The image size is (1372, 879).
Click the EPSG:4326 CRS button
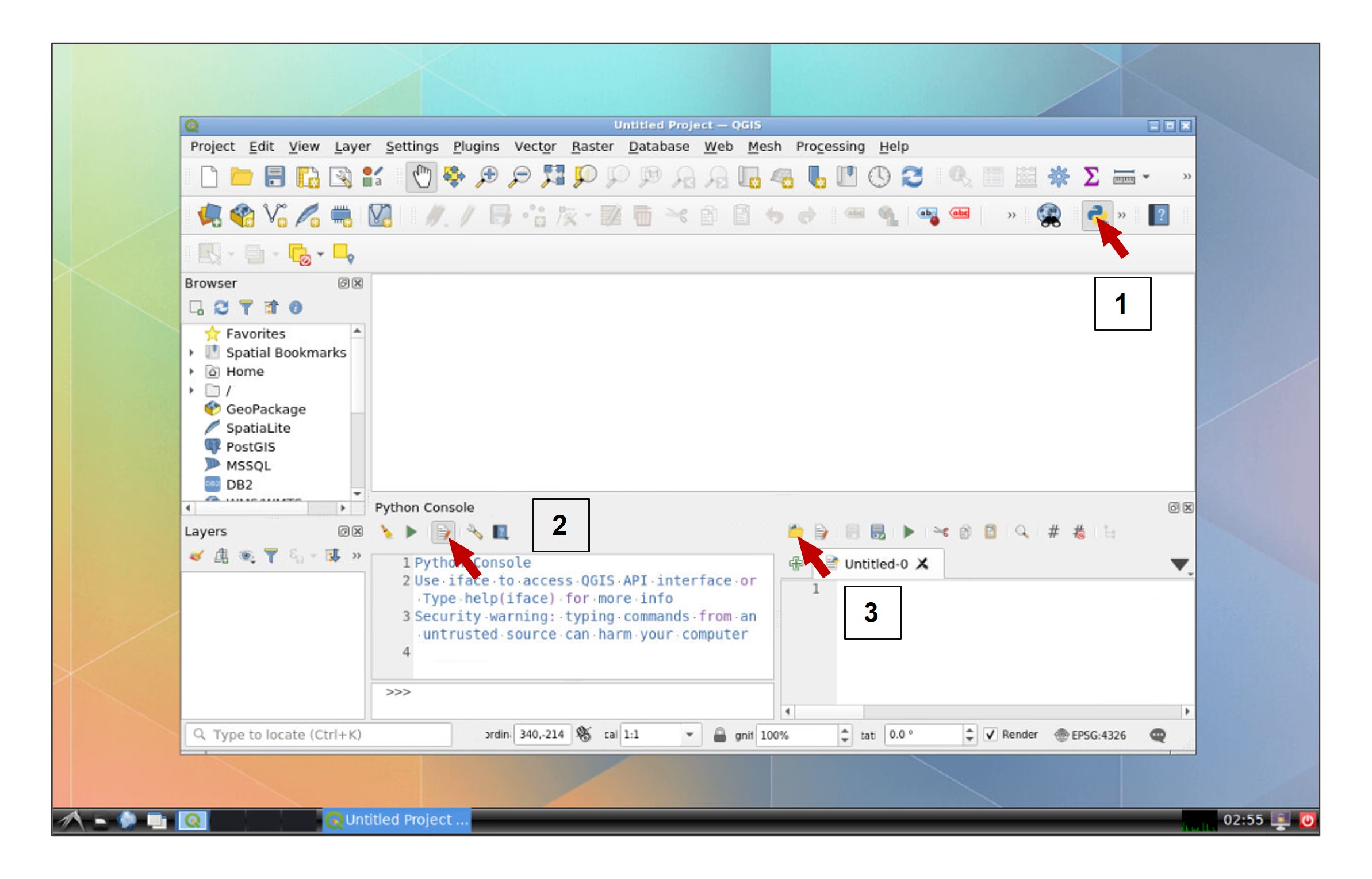pos(1090,735)
